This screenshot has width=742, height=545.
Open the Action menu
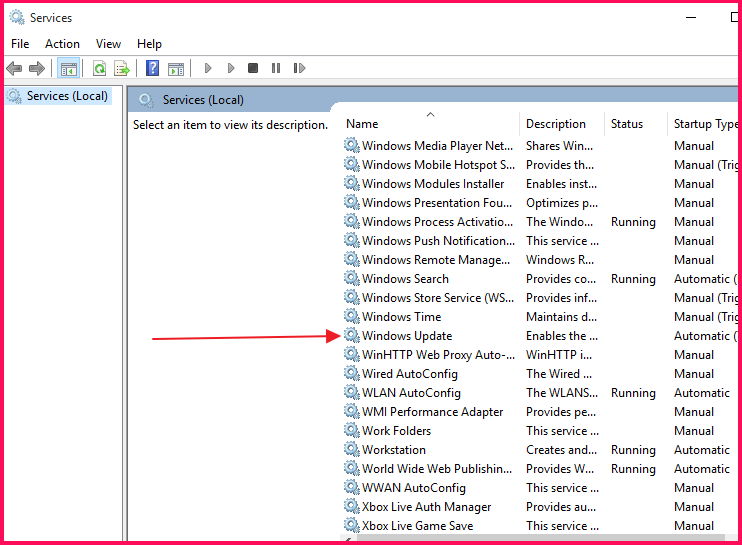click(62, 44)
